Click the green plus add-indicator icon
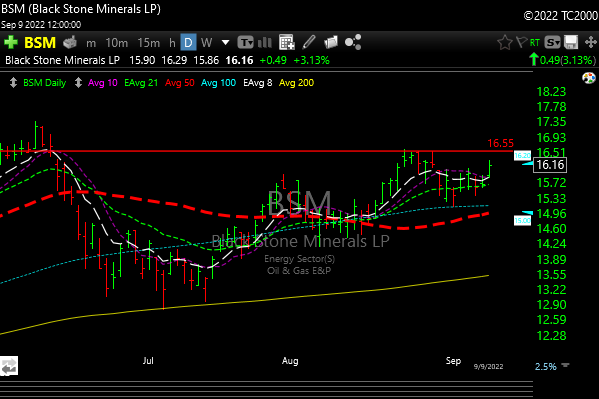Image resolution: width=599 pixels, height=399 pixels. (x=11, y=42)
